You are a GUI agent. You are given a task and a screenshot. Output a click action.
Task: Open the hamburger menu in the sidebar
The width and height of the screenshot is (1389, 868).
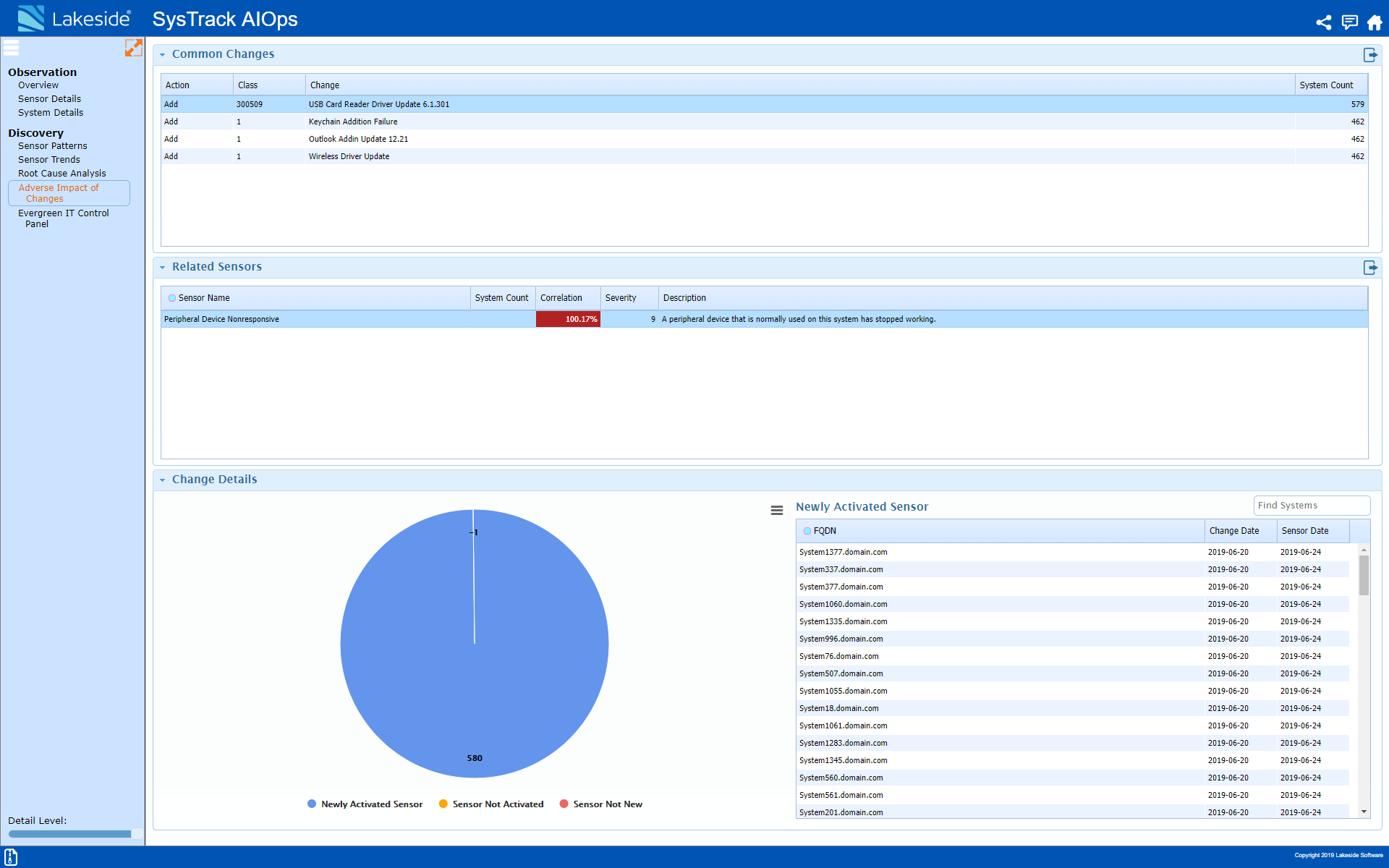pyautogui.click(x=11, y=48)
